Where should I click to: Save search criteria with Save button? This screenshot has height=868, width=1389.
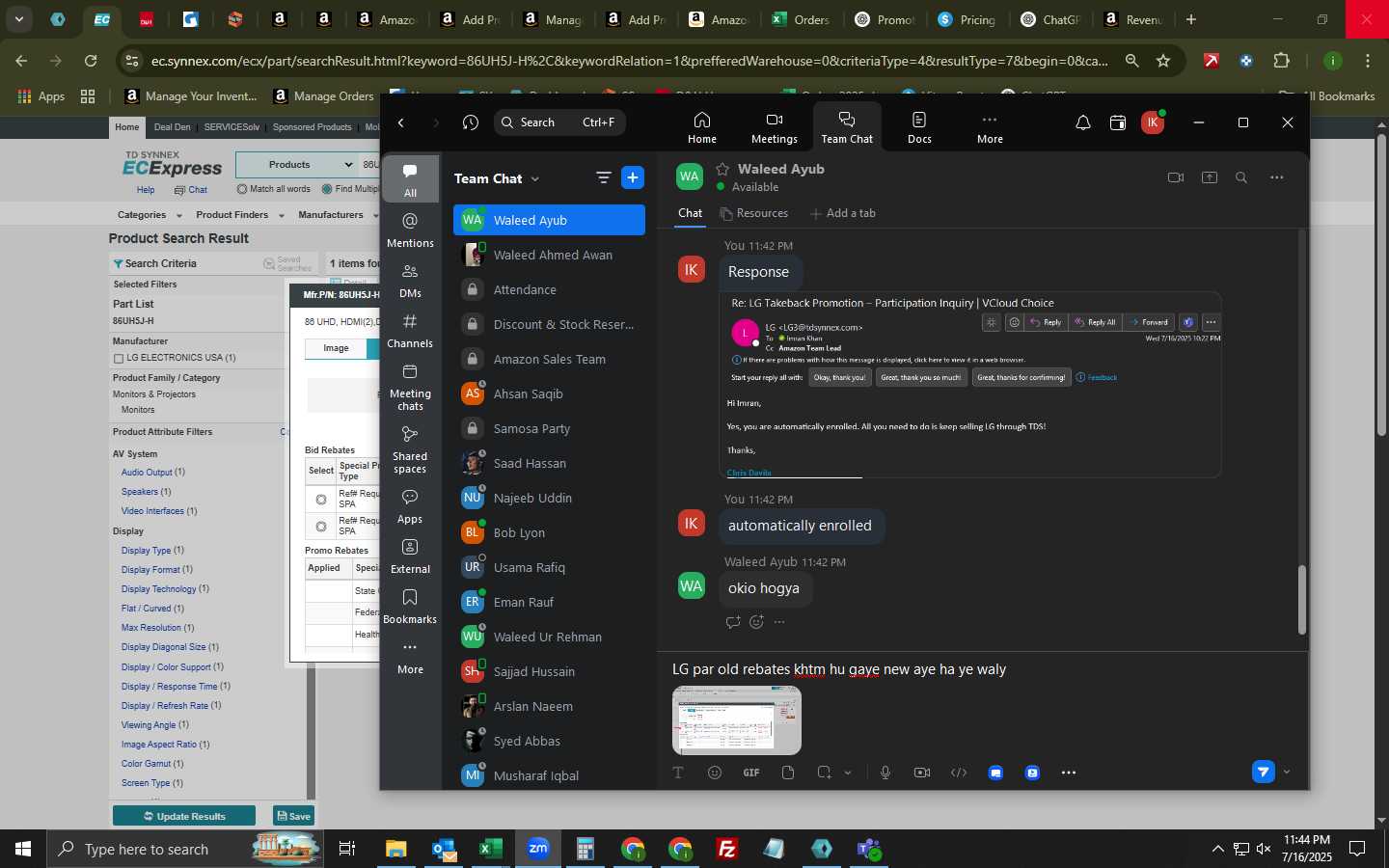point(293,816)
